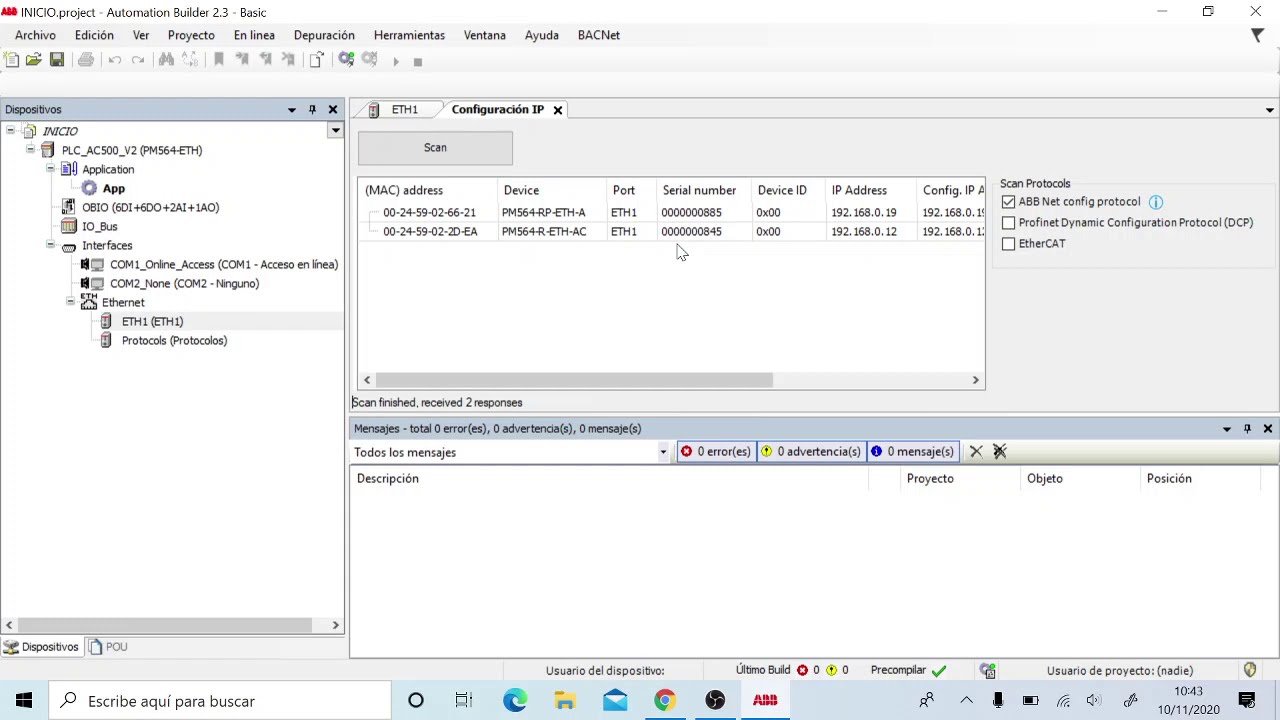Uncheck ABB Net config protocol

(1008, 202)
